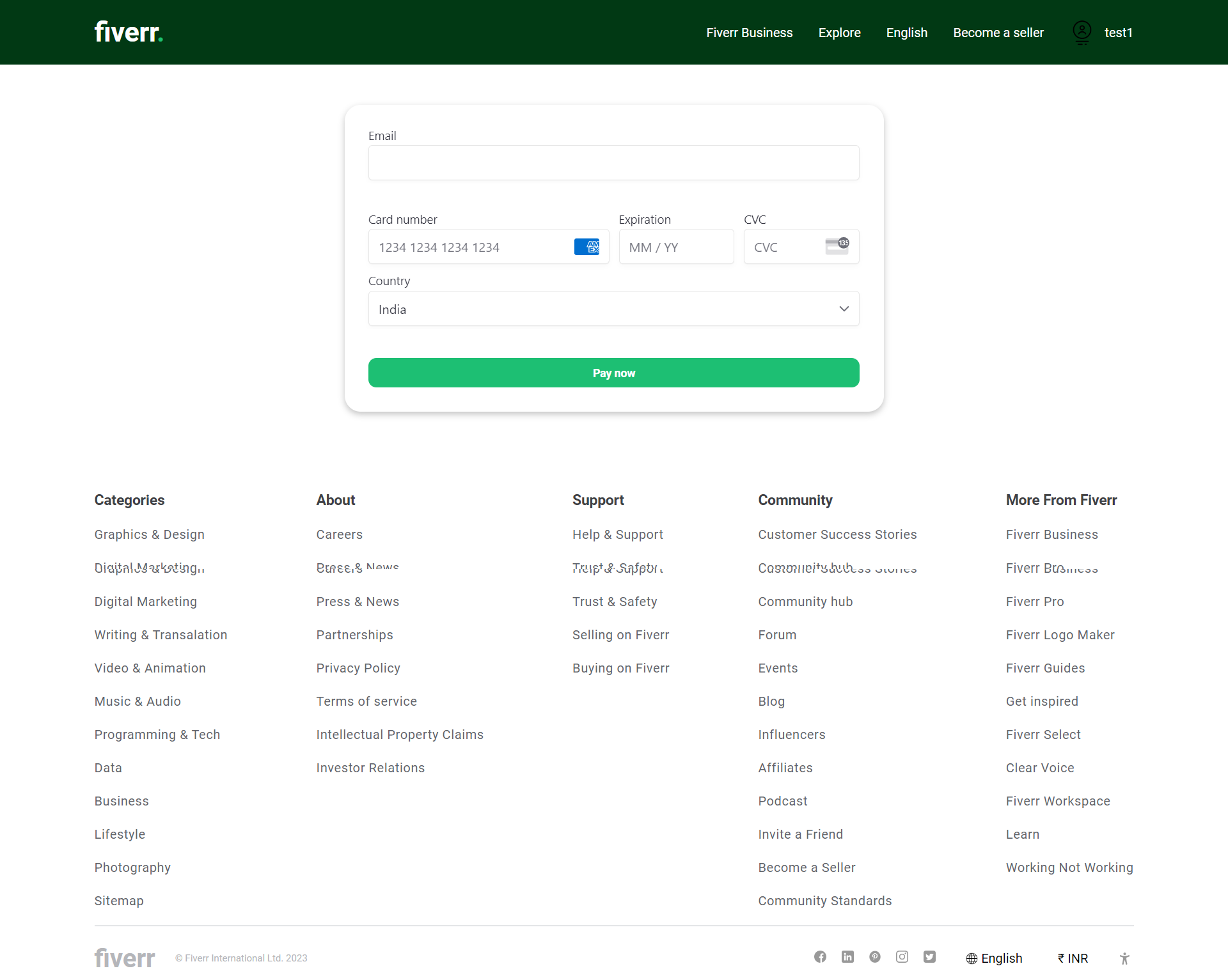Select English in the top navigation
The width and height of the screenshot is (1228, 980).
click(x=906, y=32)
